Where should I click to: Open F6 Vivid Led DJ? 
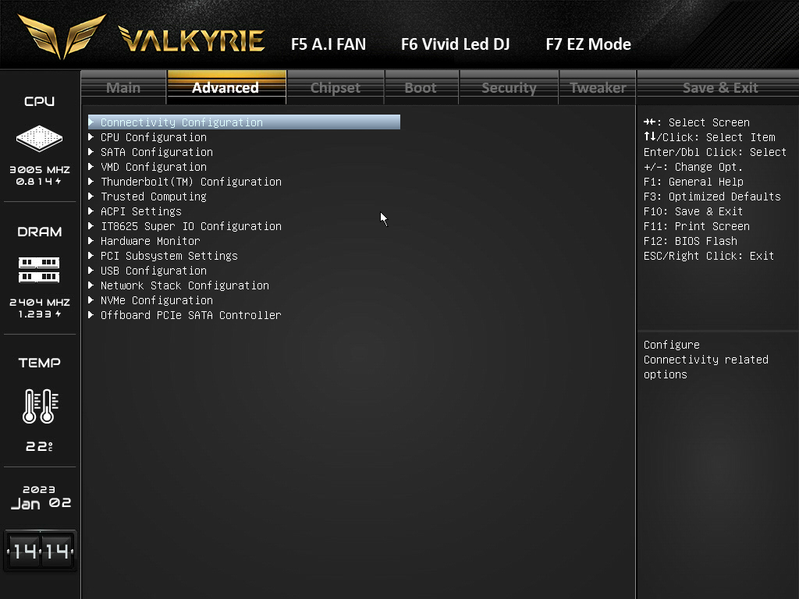pyautogui.click(x=455, y=44)
